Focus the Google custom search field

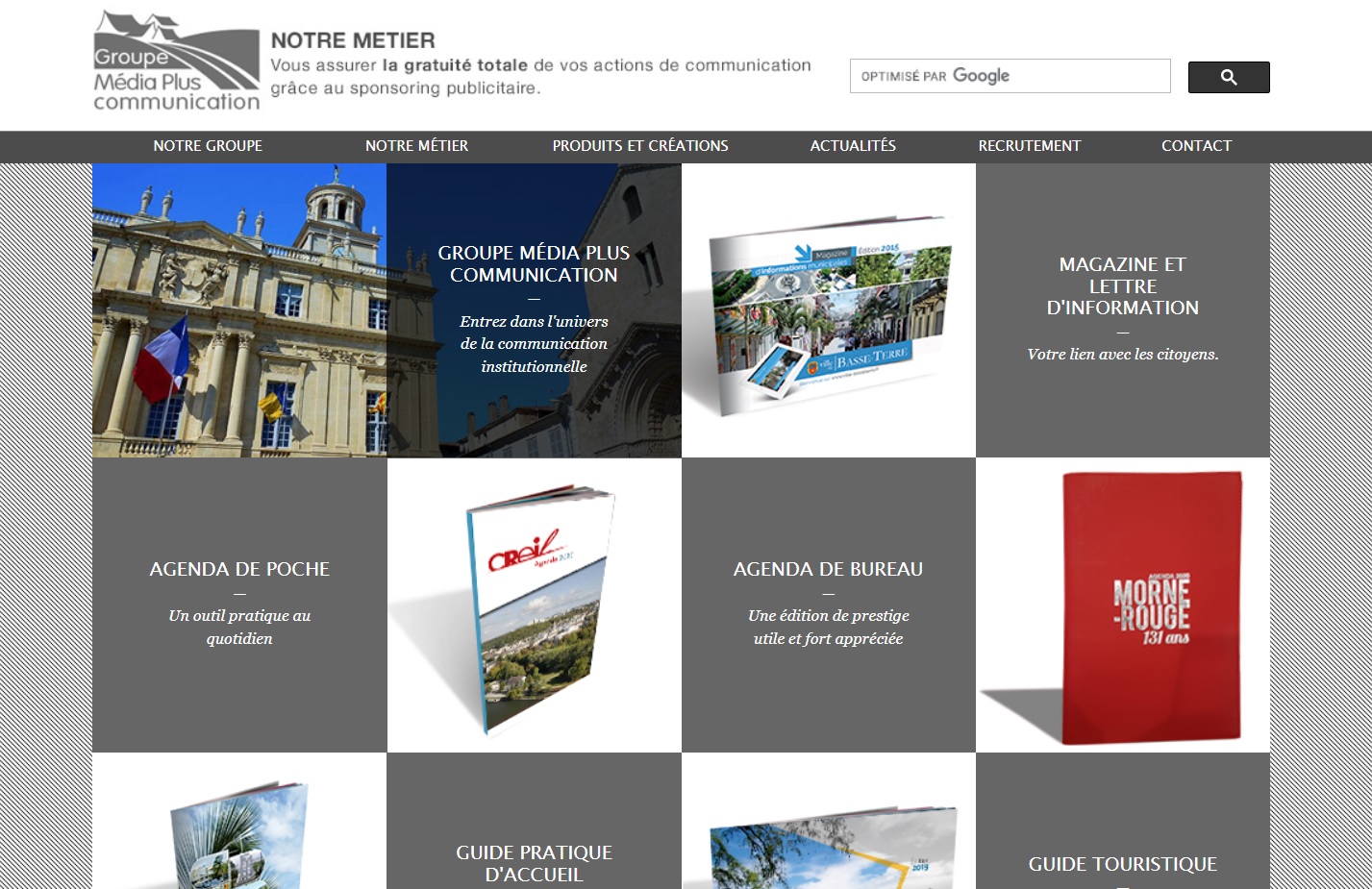tap(1010, 76)
